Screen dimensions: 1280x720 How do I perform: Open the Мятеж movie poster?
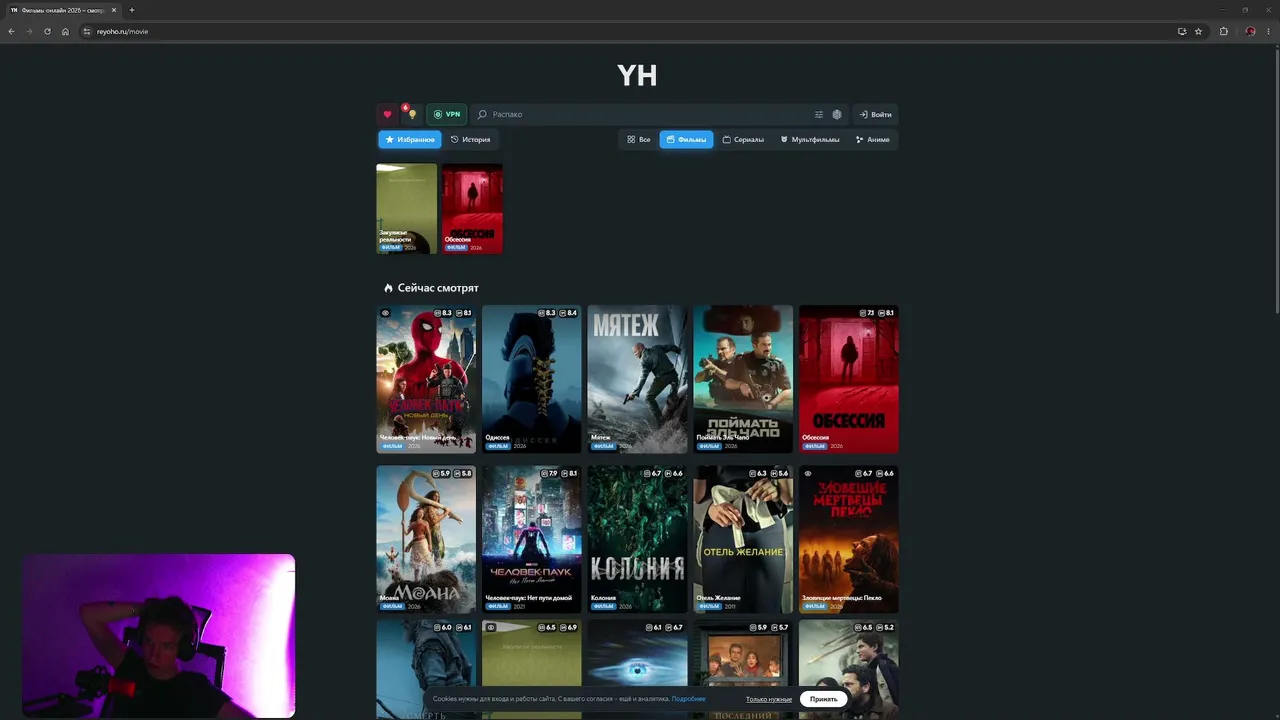(x=637, y=379)
